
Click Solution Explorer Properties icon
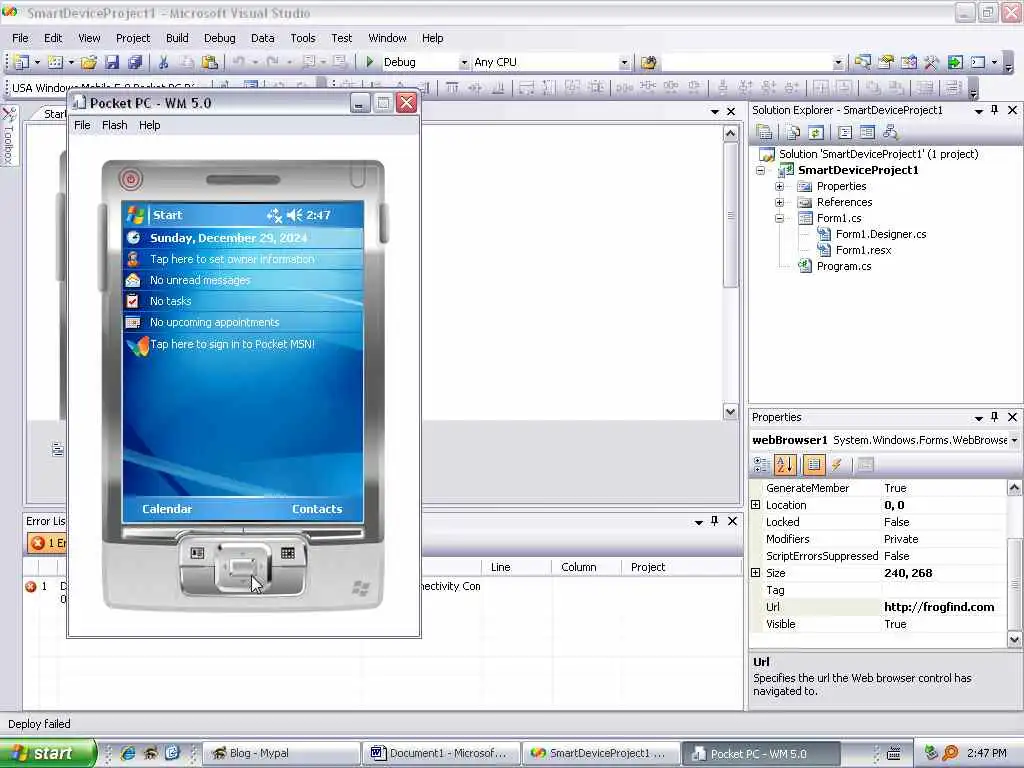pos(764,133)
